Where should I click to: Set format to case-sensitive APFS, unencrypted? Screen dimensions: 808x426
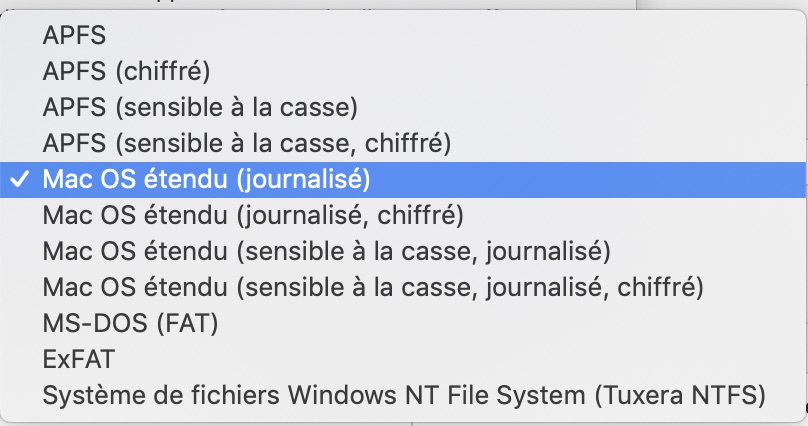(200, 107)
